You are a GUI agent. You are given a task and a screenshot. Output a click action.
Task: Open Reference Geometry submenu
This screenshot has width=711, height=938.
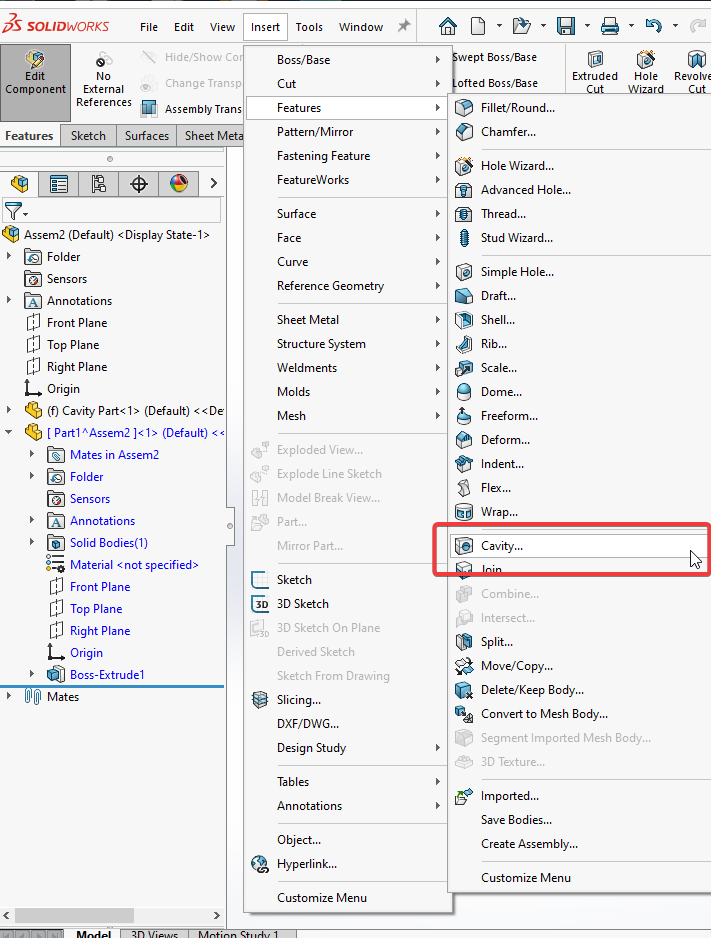pos(347,286)
